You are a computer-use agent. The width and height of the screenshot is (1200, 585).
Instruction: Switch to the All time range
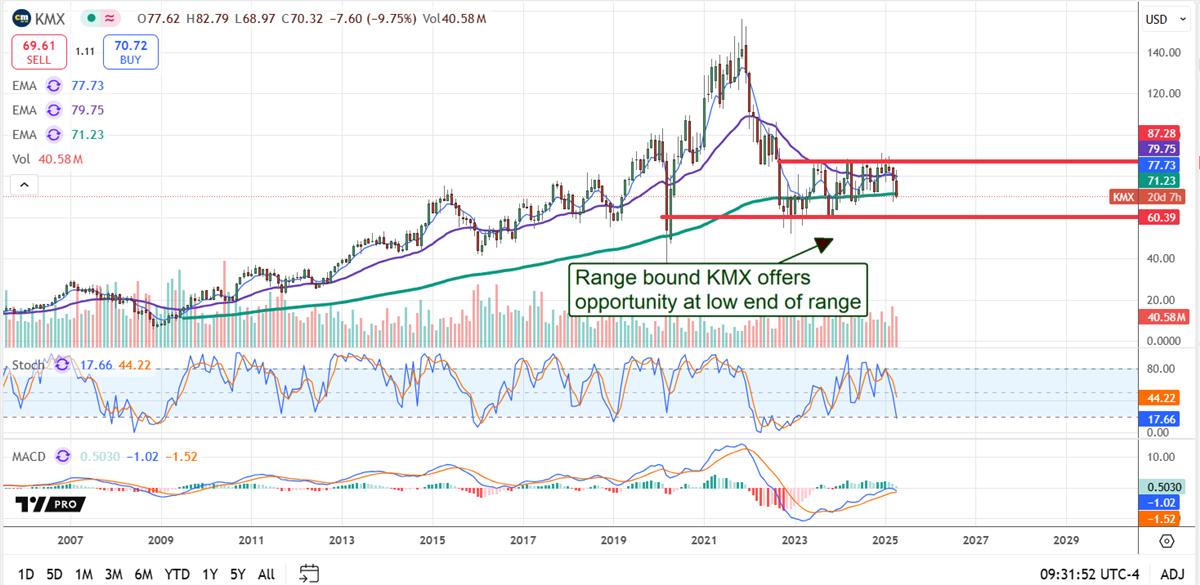pos(266,574)
